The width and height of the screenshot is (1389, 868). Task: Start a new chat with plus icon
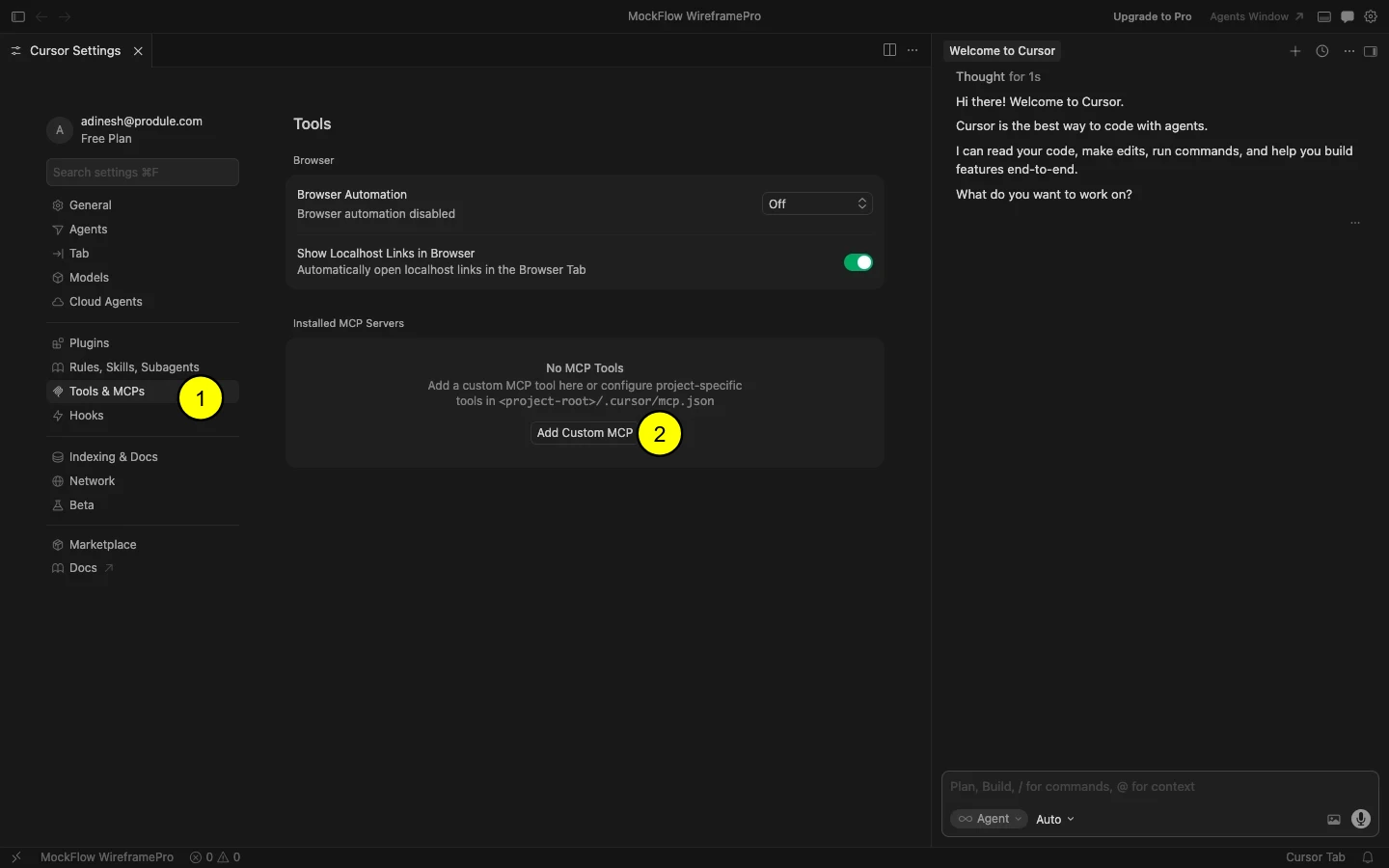1295,51
